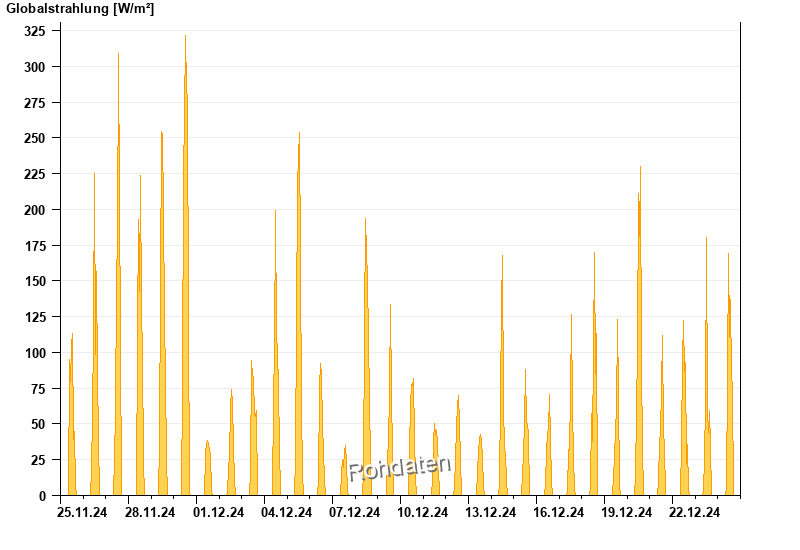This screenshot has height=550, width=800.
Task: Click the 13.12.24 date label
Action: 491,512
